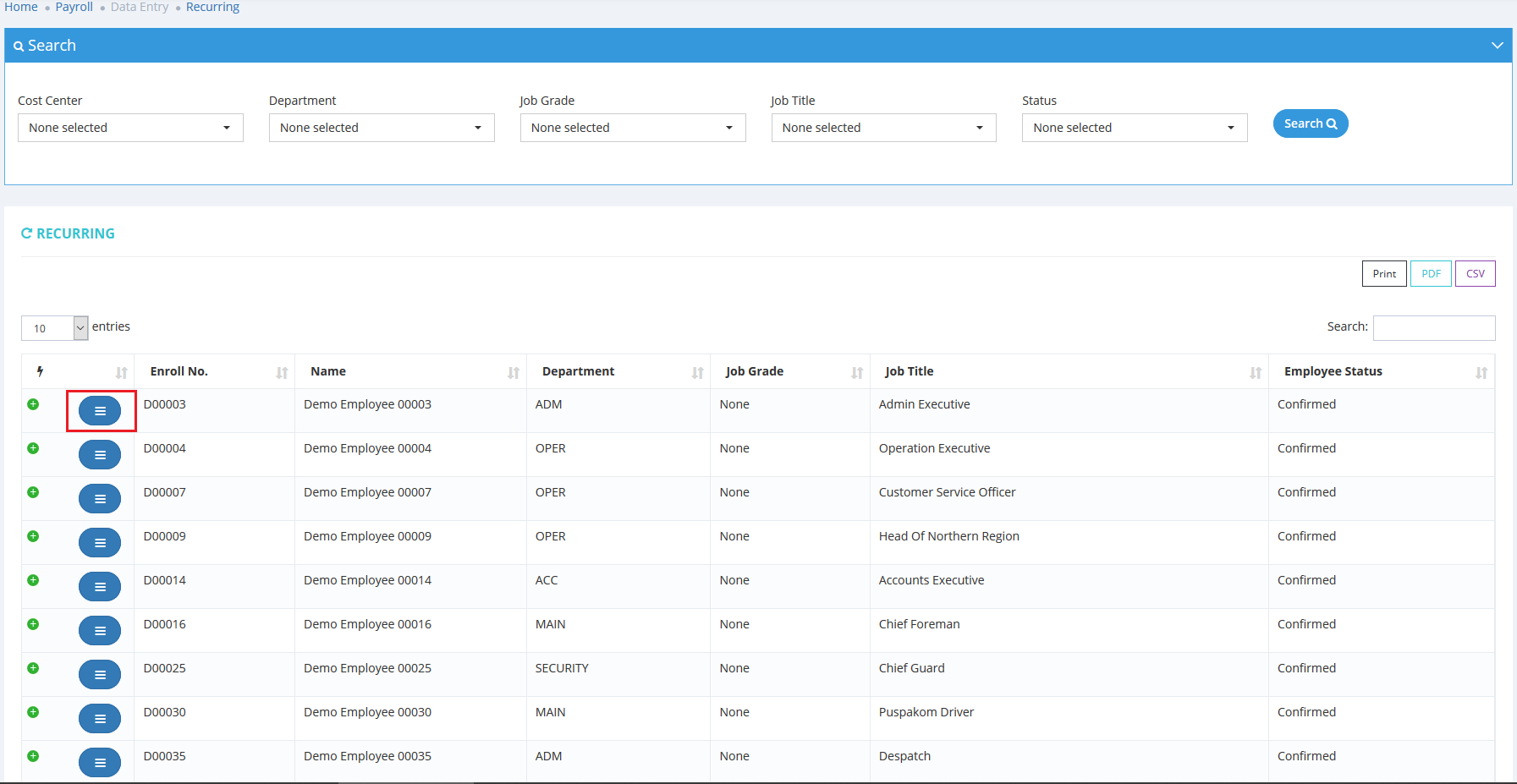1517x784 pixels.
Task: Open the Job Grade dropdown
Action: point(632,128)
